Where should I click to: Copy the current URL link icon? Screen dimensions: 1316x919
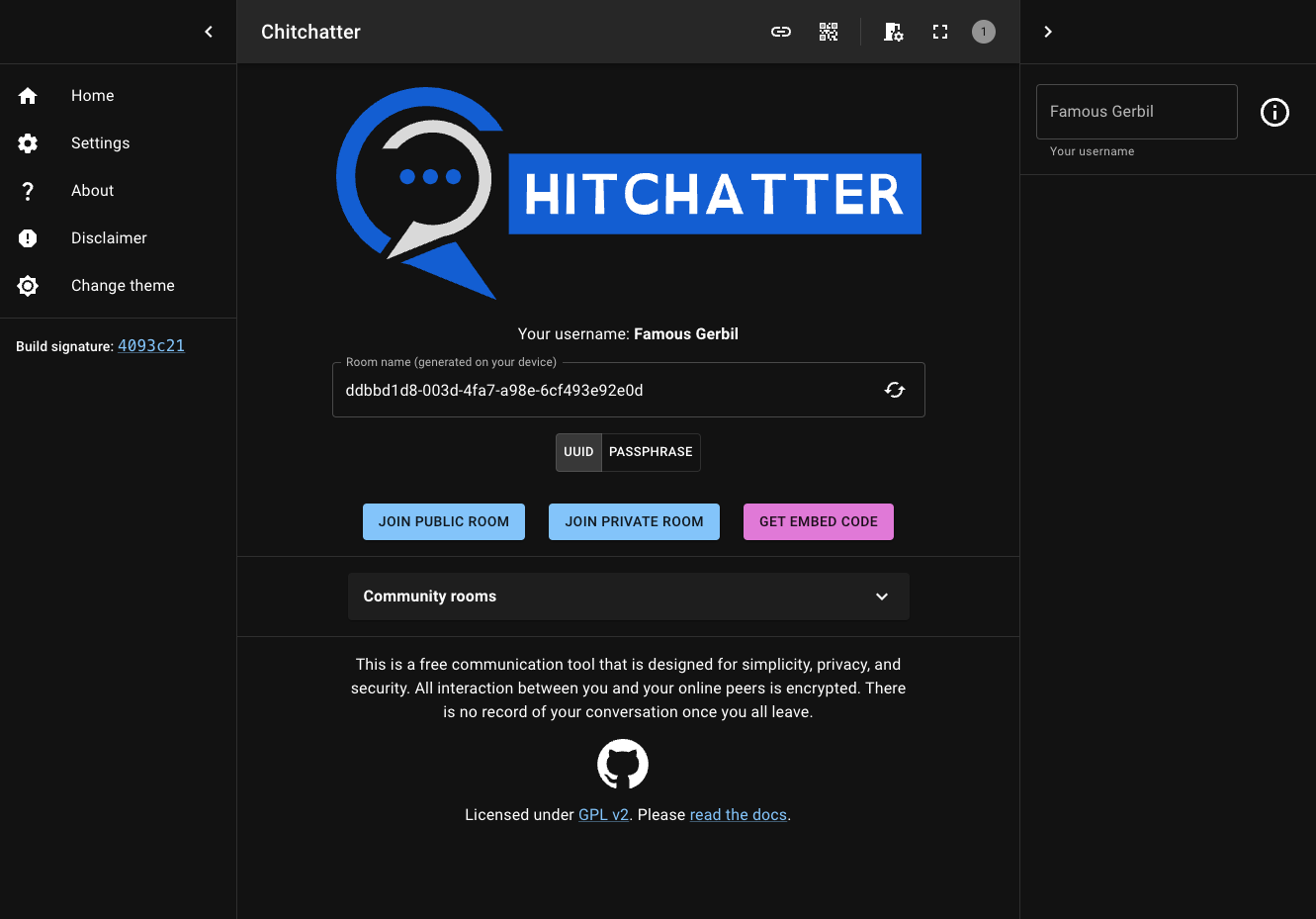click(x=781, y=32)
